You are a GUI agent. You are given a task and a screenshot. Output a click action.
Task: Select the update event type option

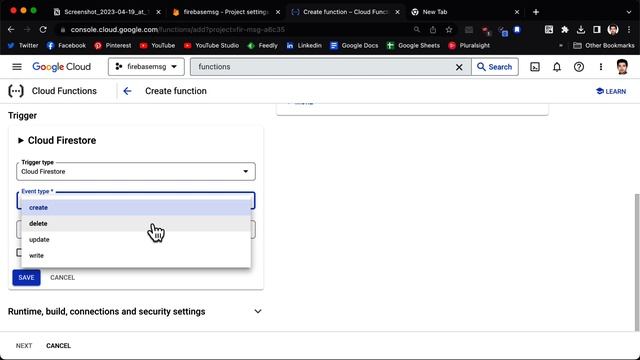136,239
